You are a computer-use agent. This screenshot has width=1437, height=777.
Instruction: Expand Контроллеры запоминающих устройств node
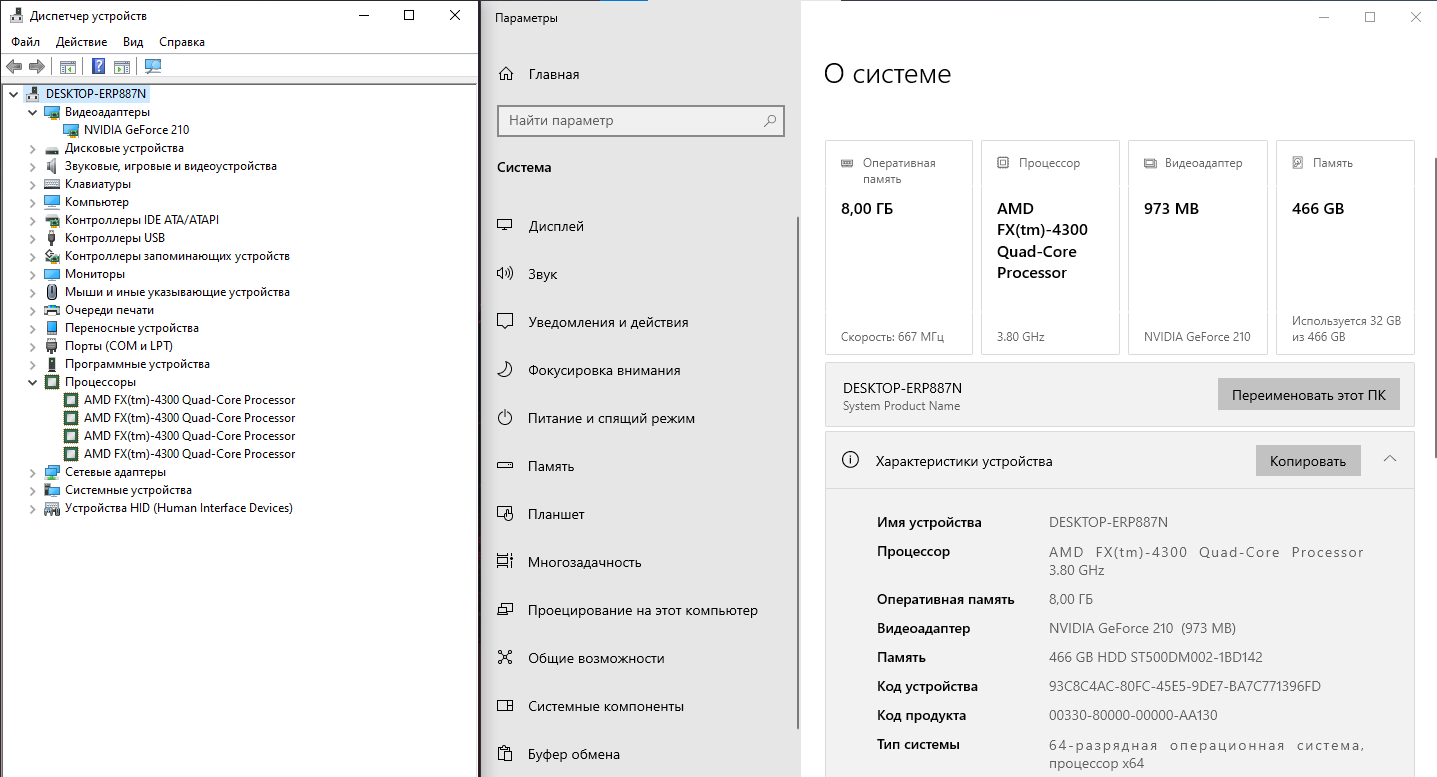pos(33,256)
